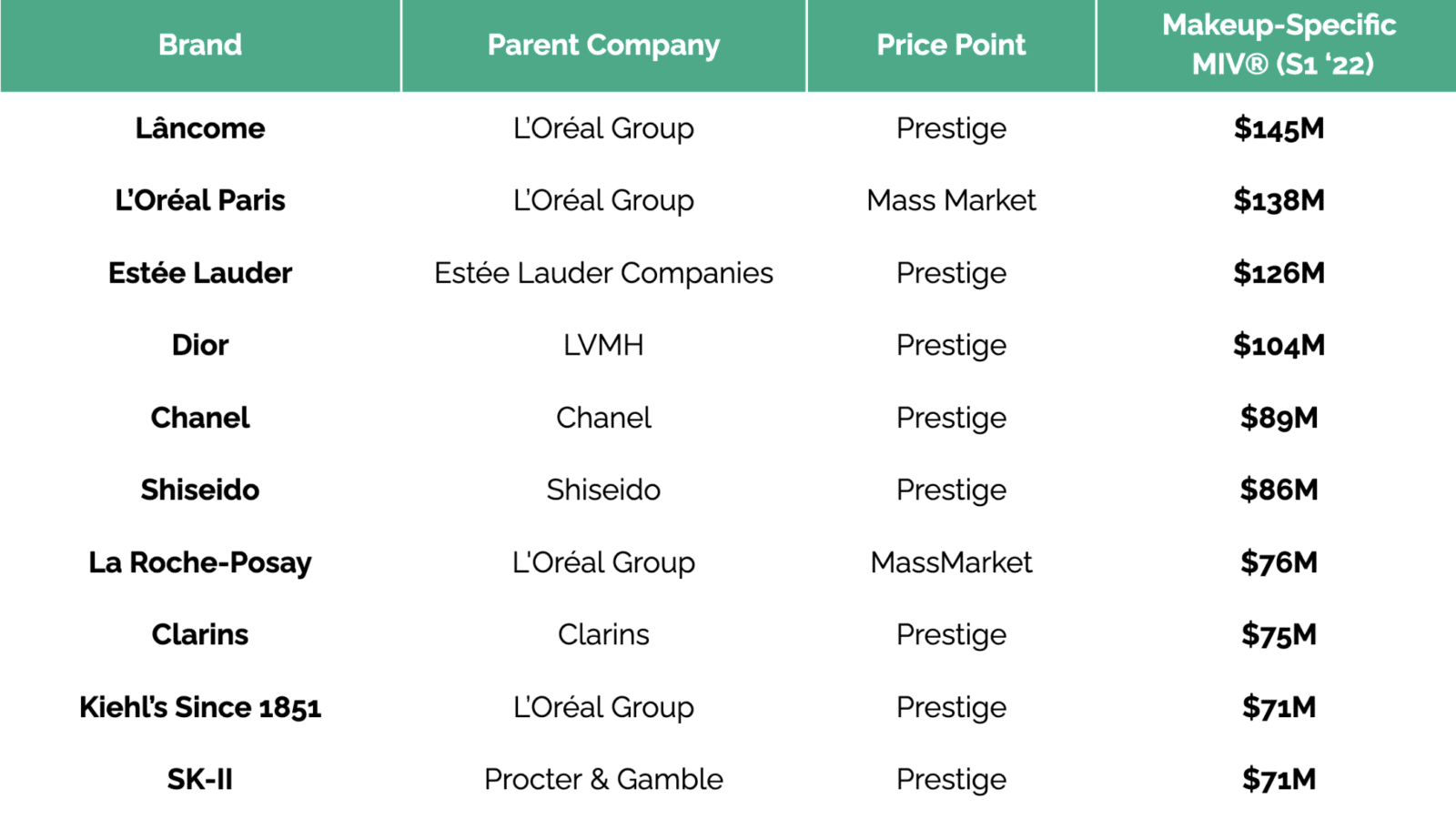Select the SK-II brand name
The image size is (1456, 819).
(x=200, y=779)
